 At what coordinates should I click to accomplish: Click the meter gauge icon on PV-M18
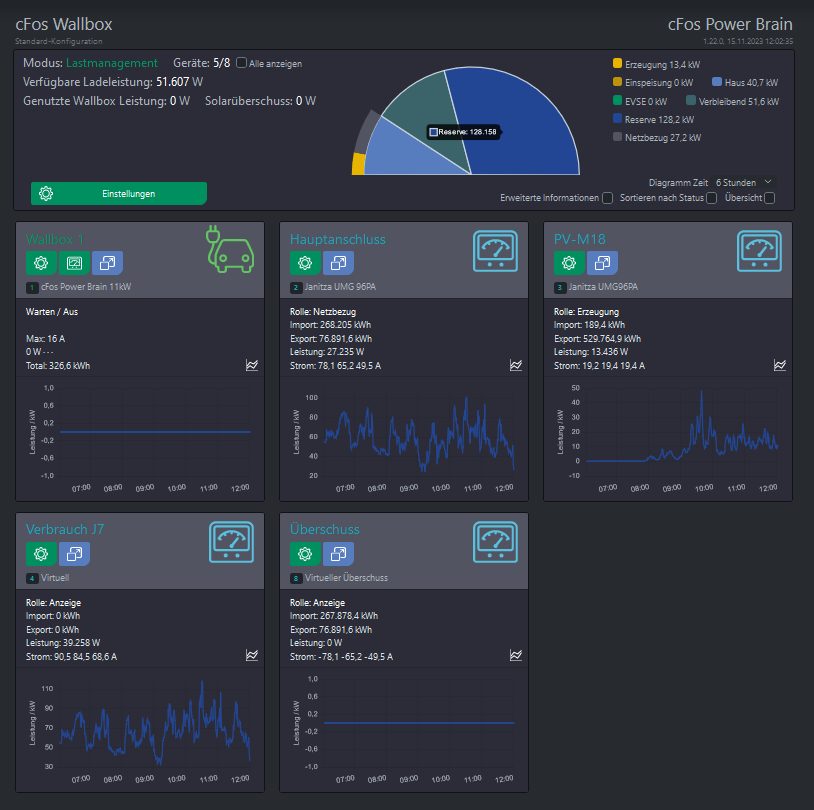point(759,251)
